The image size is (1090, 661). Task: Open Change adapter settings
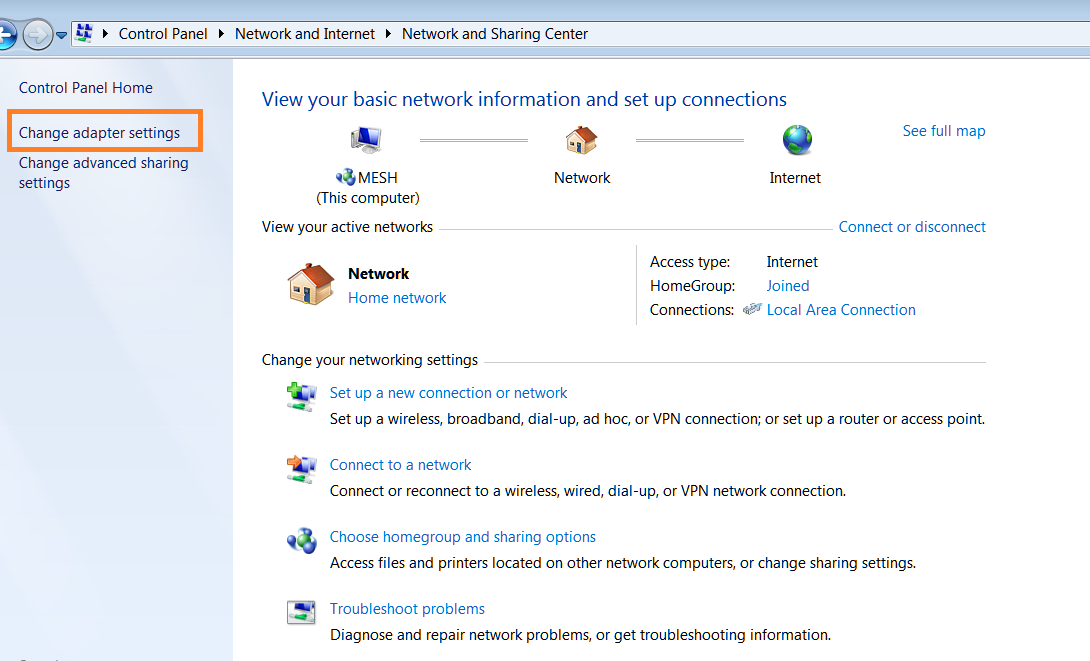pos(100,133)
